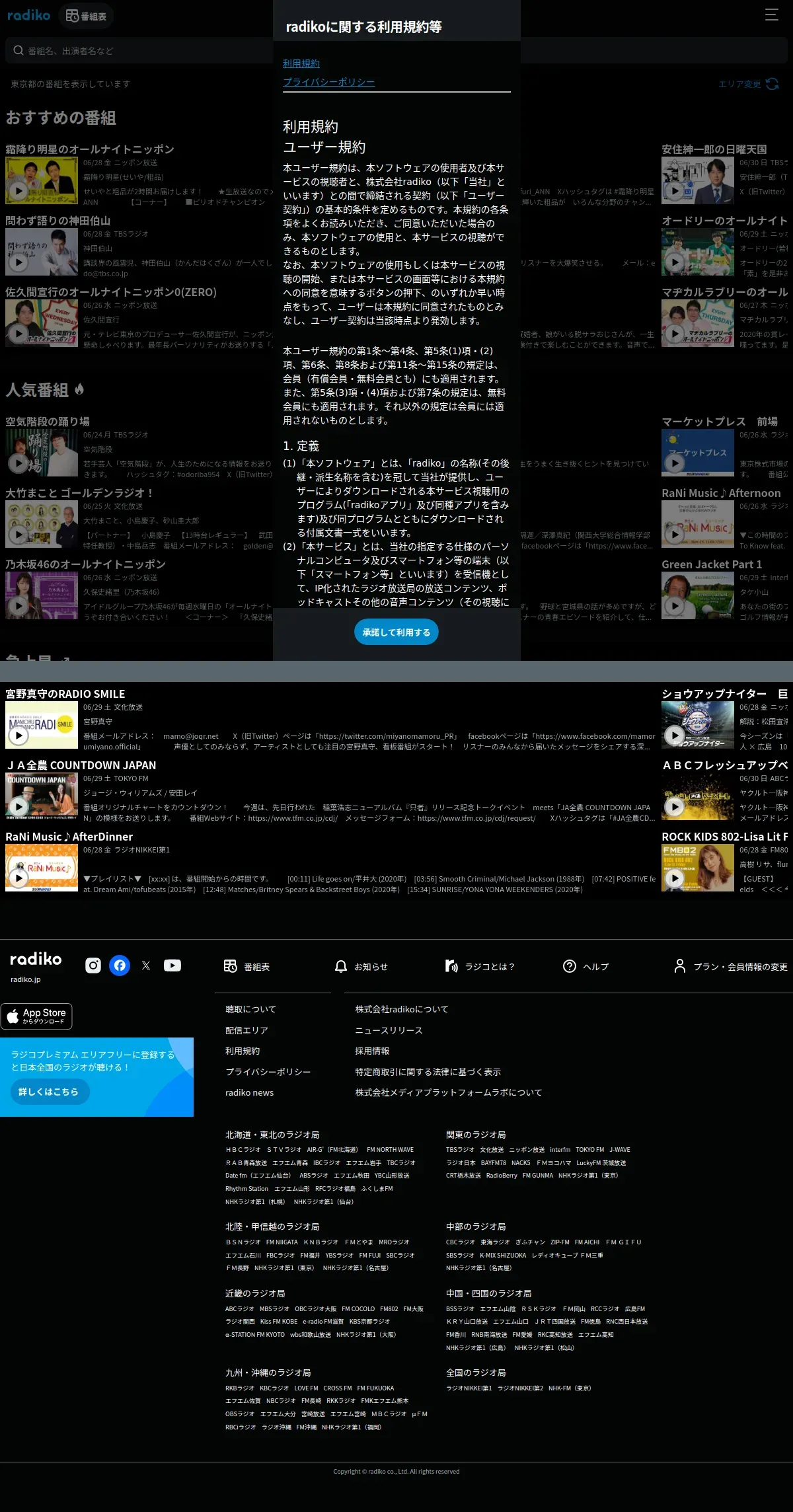Open 配信エリア footer link

(246, 1030)
